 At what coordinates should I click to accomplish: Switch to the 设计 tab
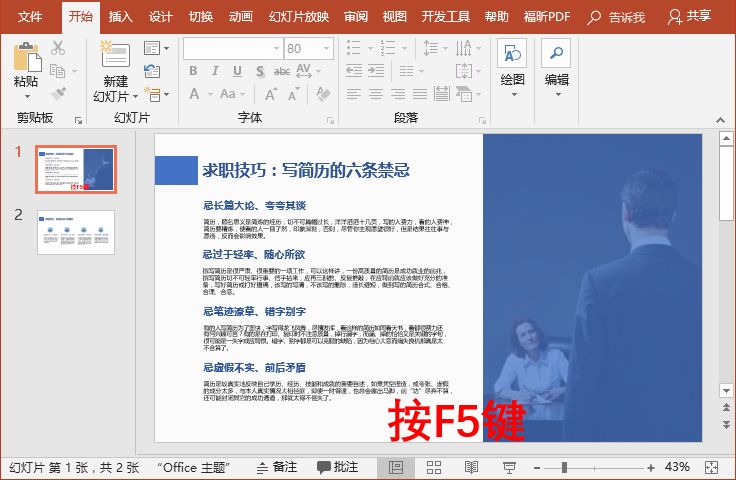[x=161, y=17]
